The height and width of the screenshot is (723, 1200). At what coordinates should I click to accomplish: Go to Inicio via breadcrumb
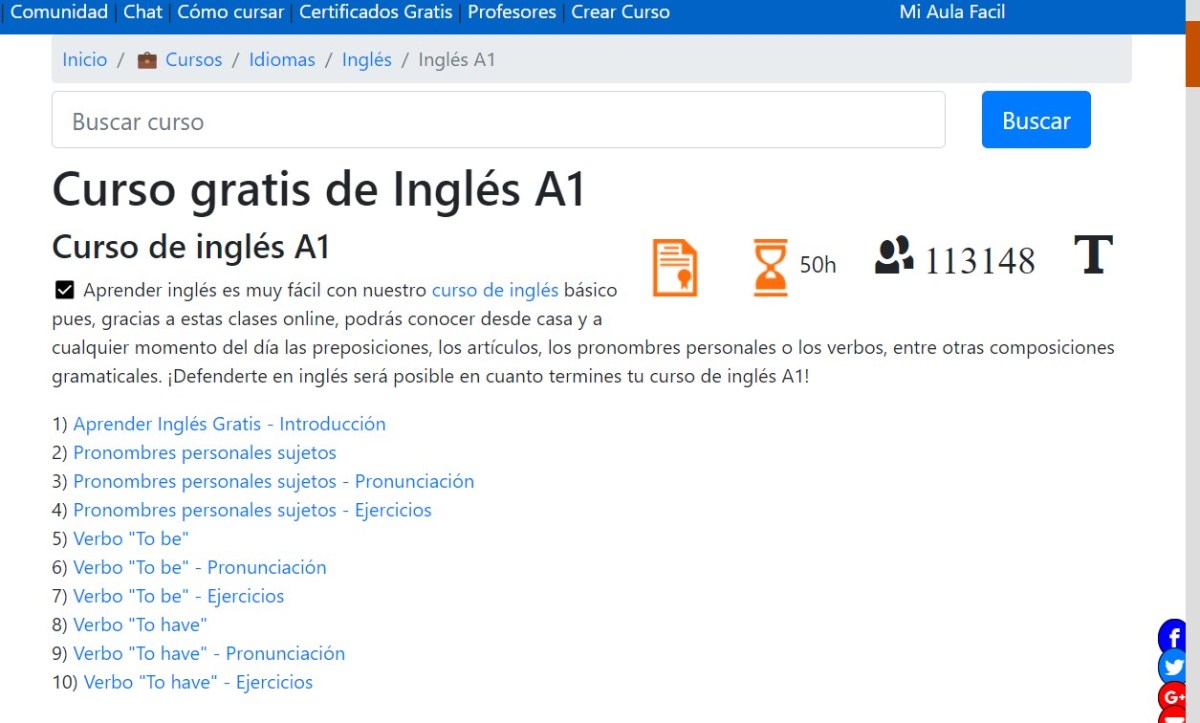pyautogui.click(x=84, y=59)
